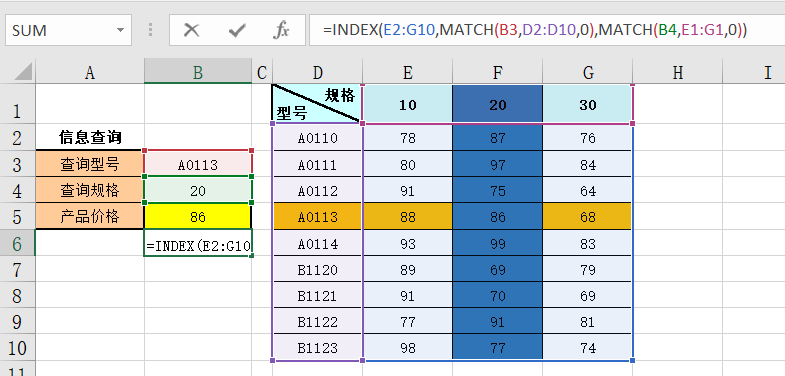Select row 1 header

pos(18,104)
